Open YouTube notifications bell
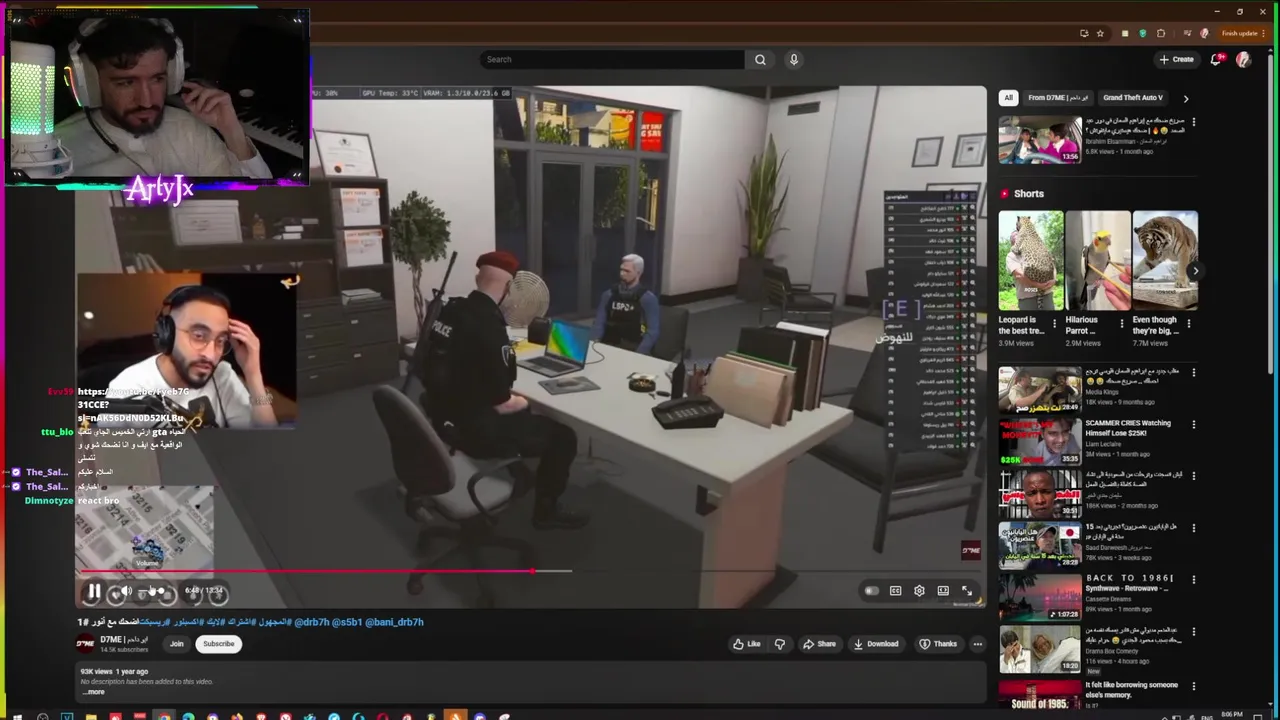This screenshot has width=1280, height=720. [x=1216, y=59]
